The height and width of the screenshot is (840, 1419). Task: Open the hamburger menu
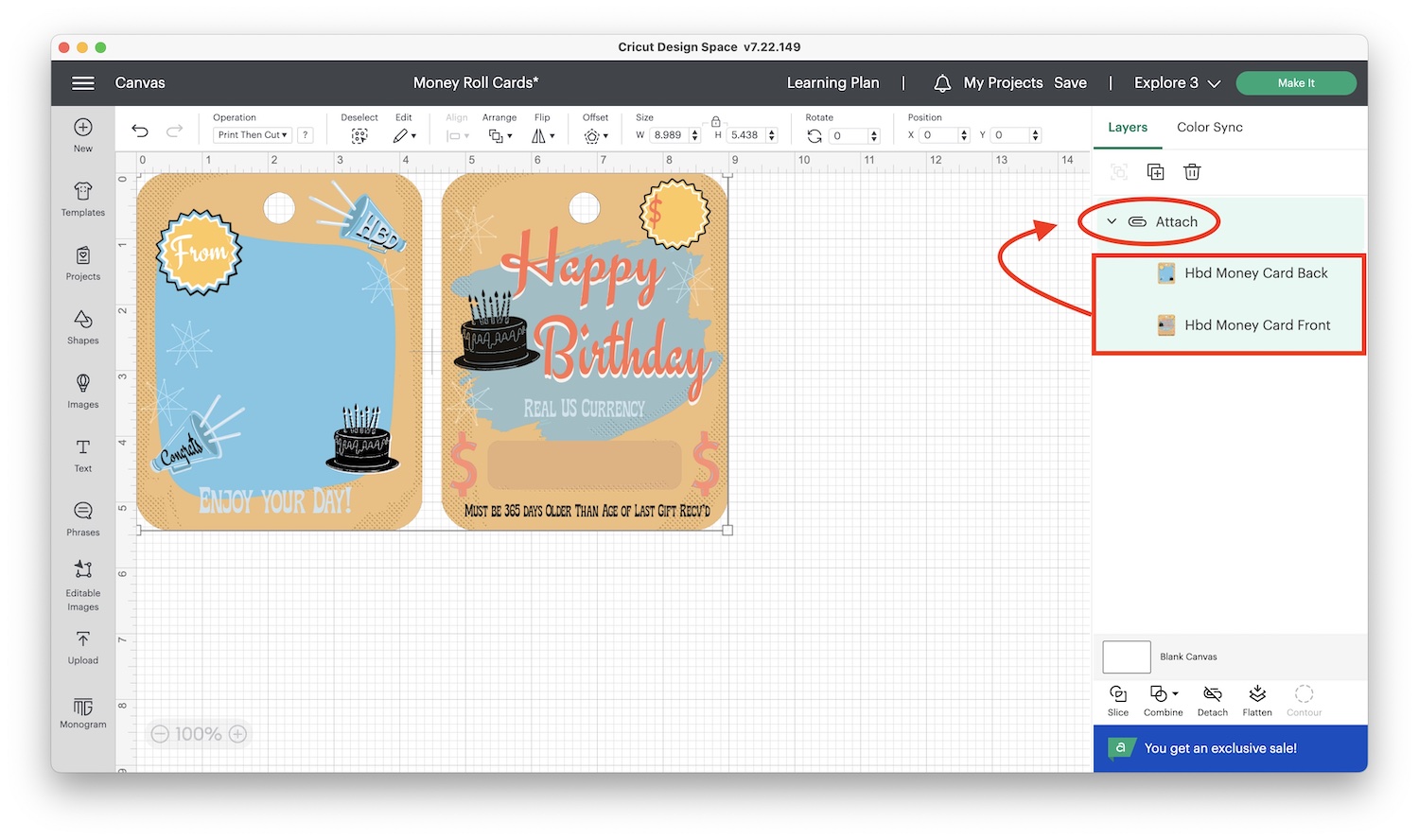(83, 83)
